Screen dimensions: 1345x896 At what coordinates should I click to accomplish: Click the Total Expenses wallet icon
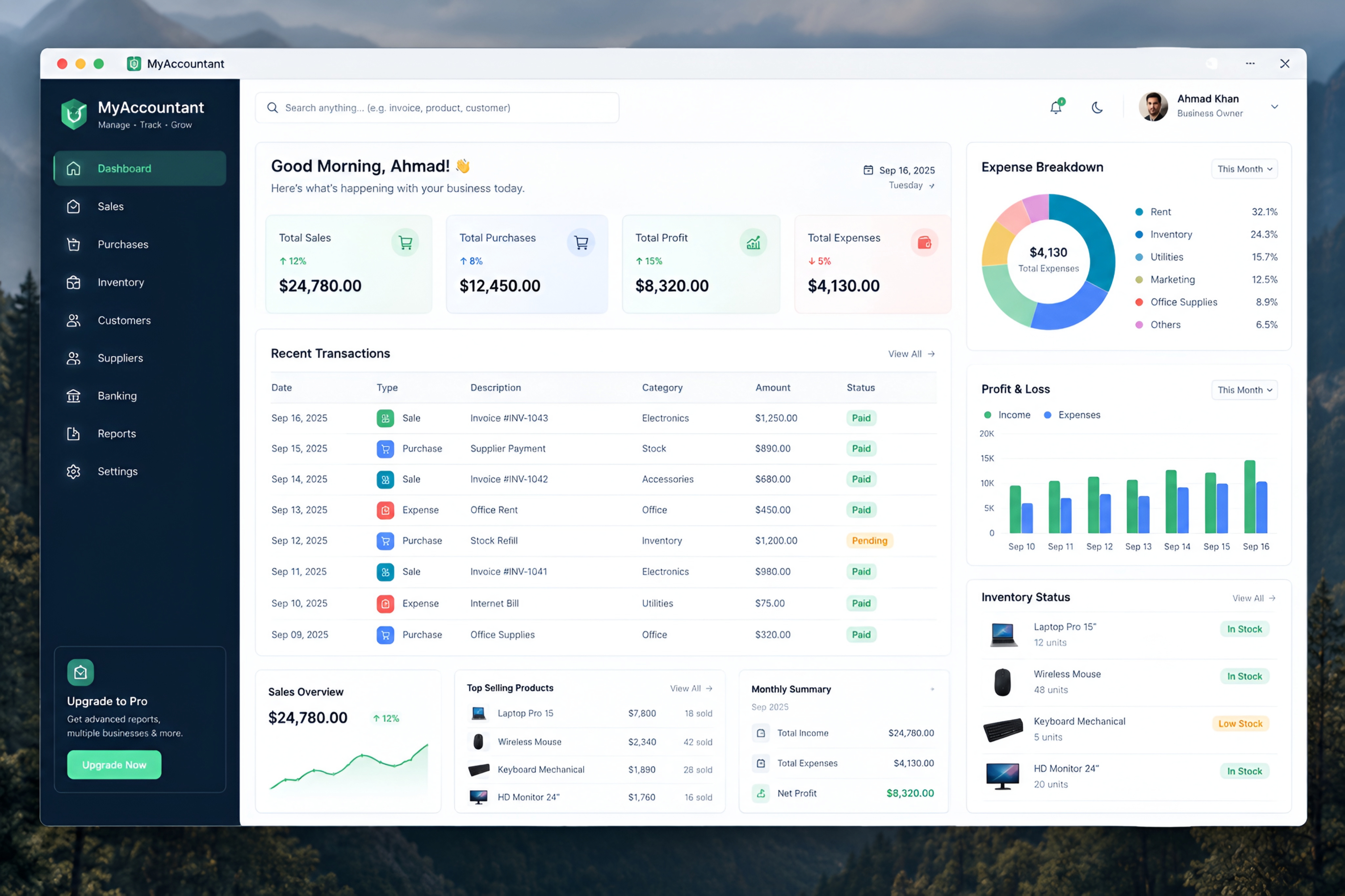[x=924, y=243]
